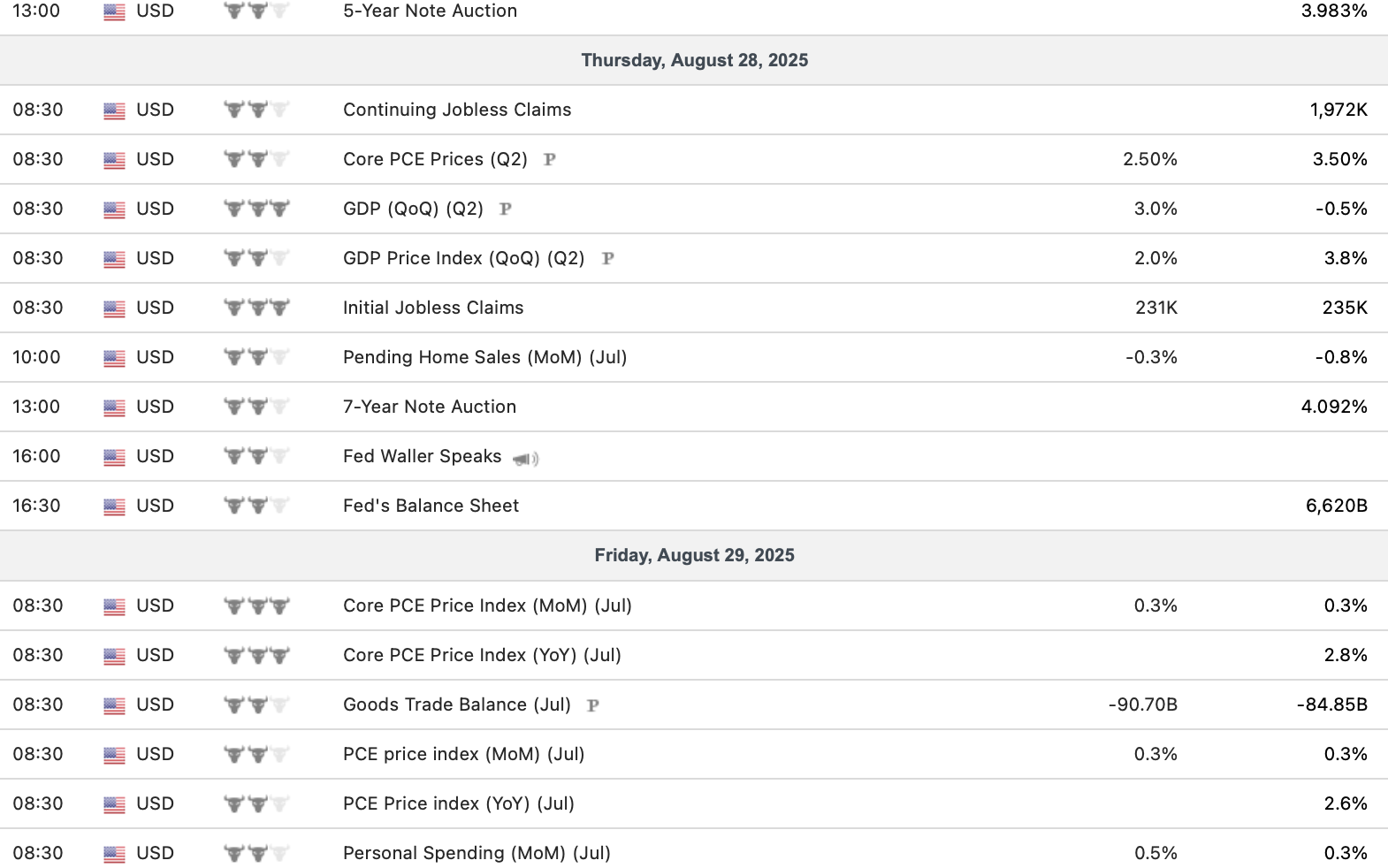Click the bull importance icons in the 7-Year Note Auction row
Image resolution: width=1388 pixels, height=868 pixels.
point(256,407)
